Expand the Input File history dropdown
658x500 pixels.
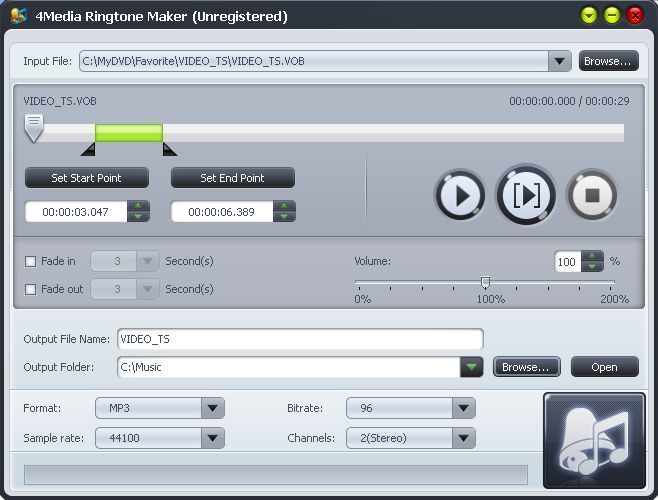tap(559, 61)
